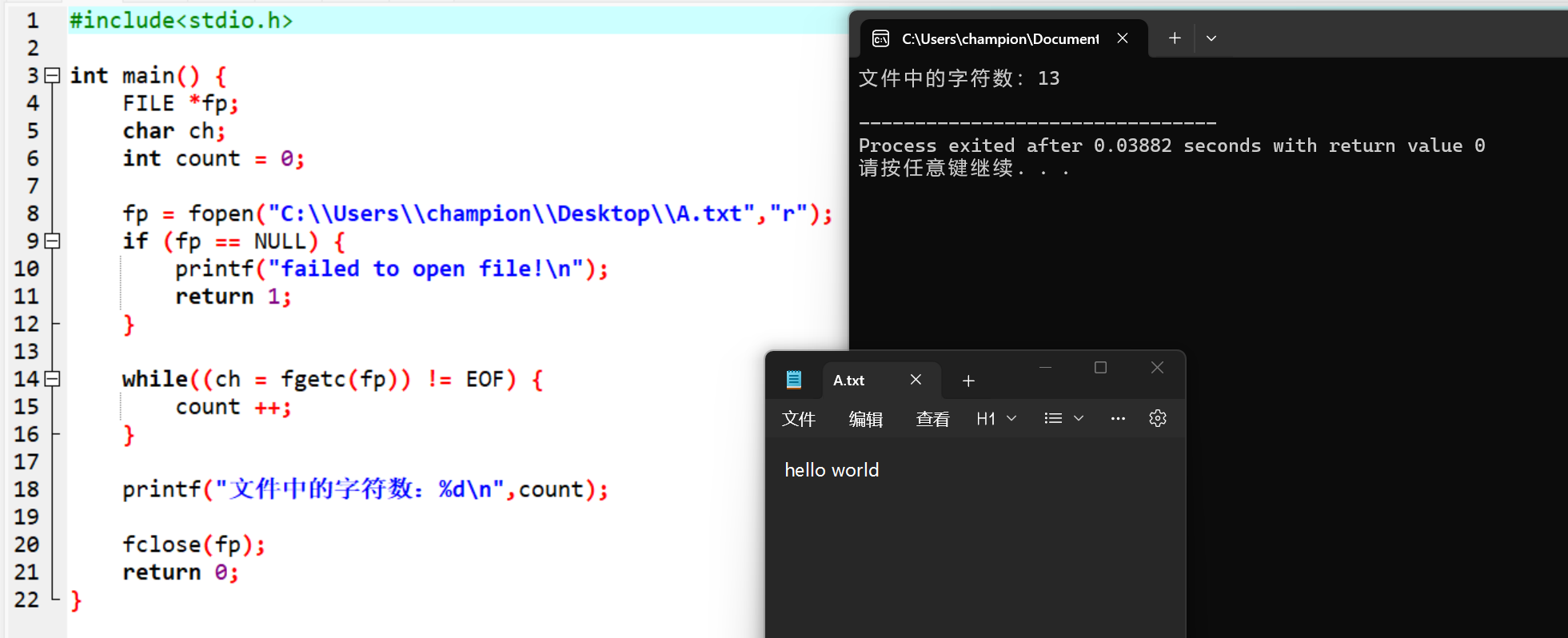The height and width of the screenshot is (638, 1568).
Task: Click the 'FILE *fp;' declaration line
Action: [x=181, y=104]
